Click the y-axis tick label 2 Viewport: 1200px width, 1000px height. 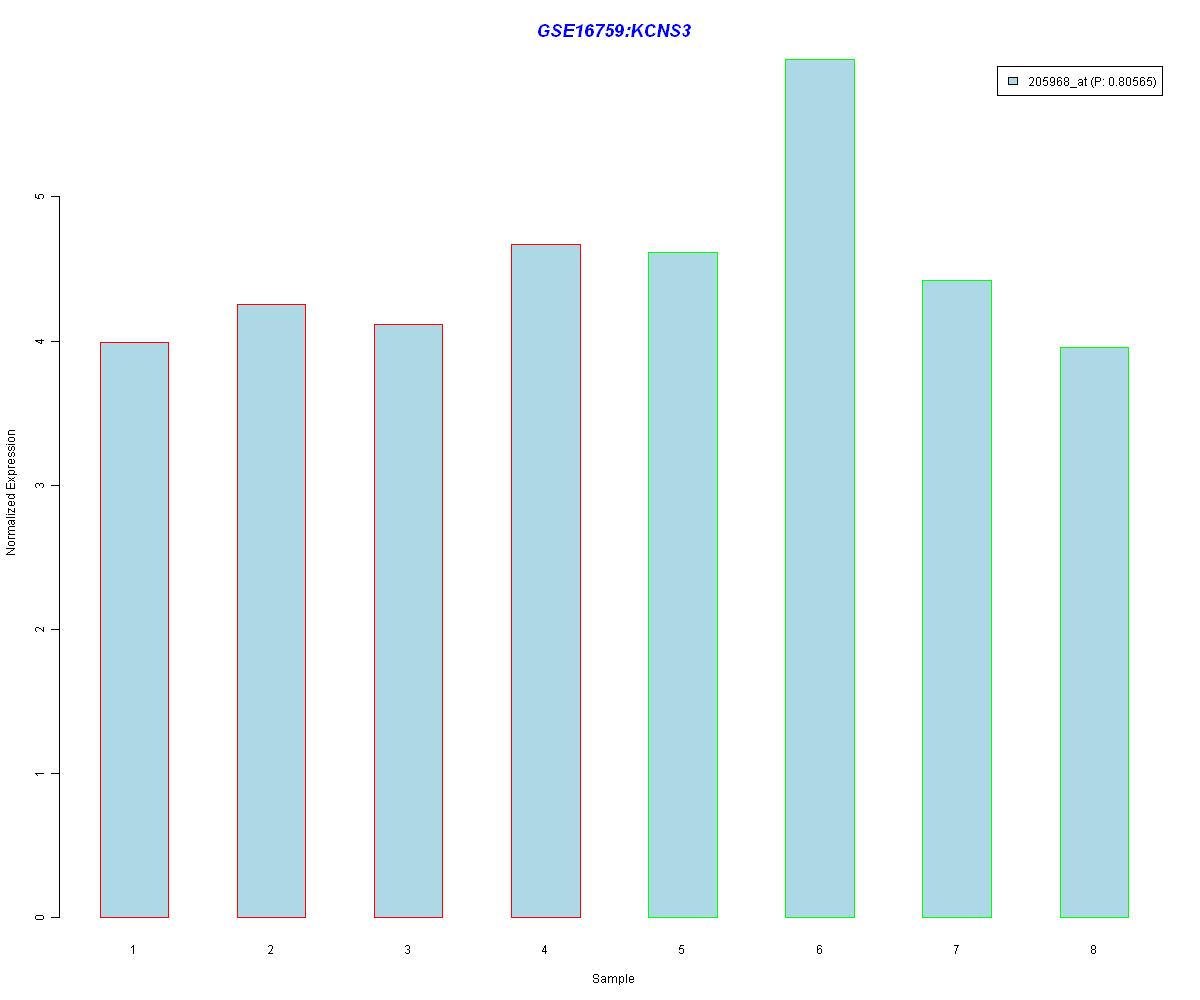click(x=41, y=629)
